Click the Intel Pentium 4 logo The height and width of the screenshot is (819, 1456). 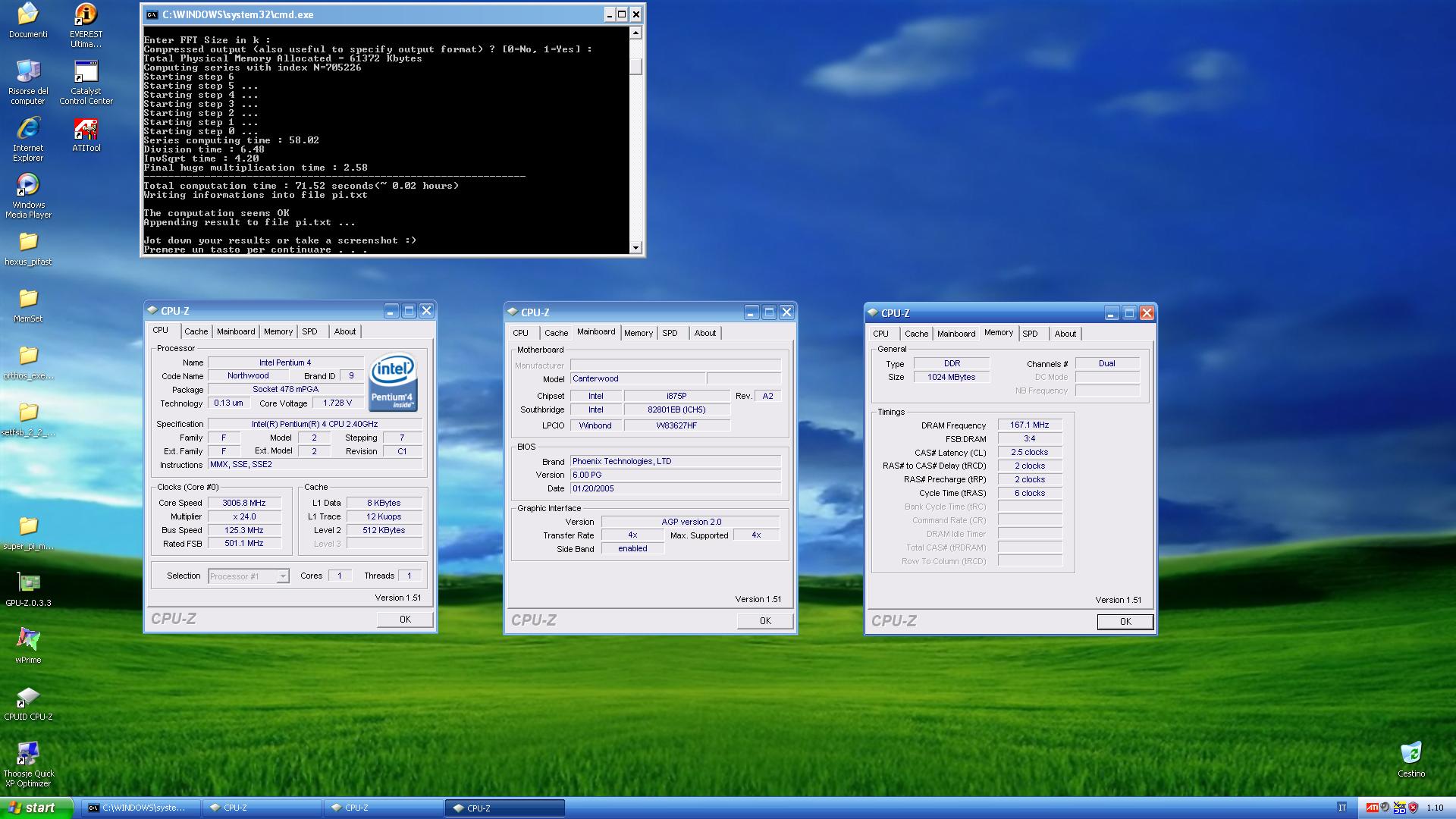(x=393, y=383)
